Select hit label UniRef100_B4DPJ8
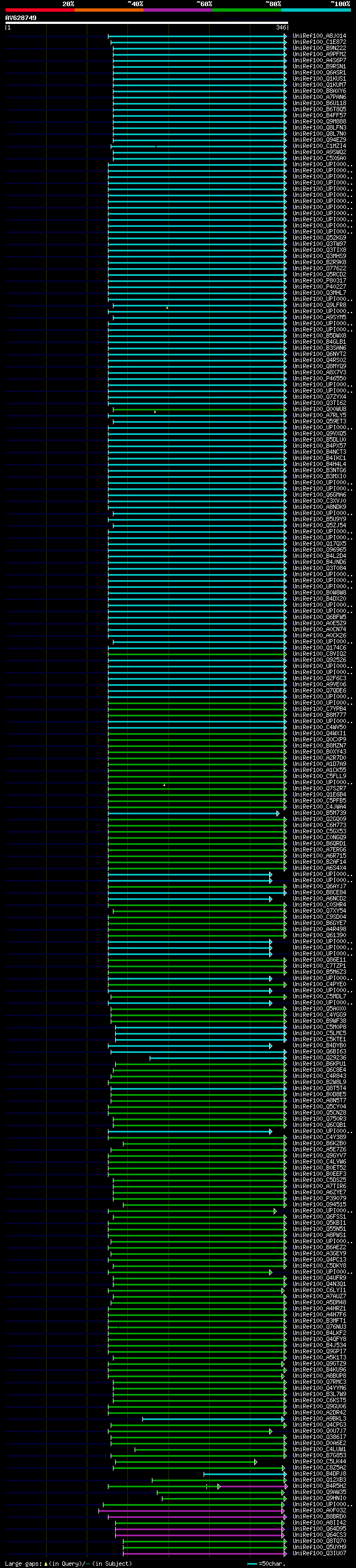Image resolution: width=356 pixels, height=1568 pixels. coord(319,1473)
